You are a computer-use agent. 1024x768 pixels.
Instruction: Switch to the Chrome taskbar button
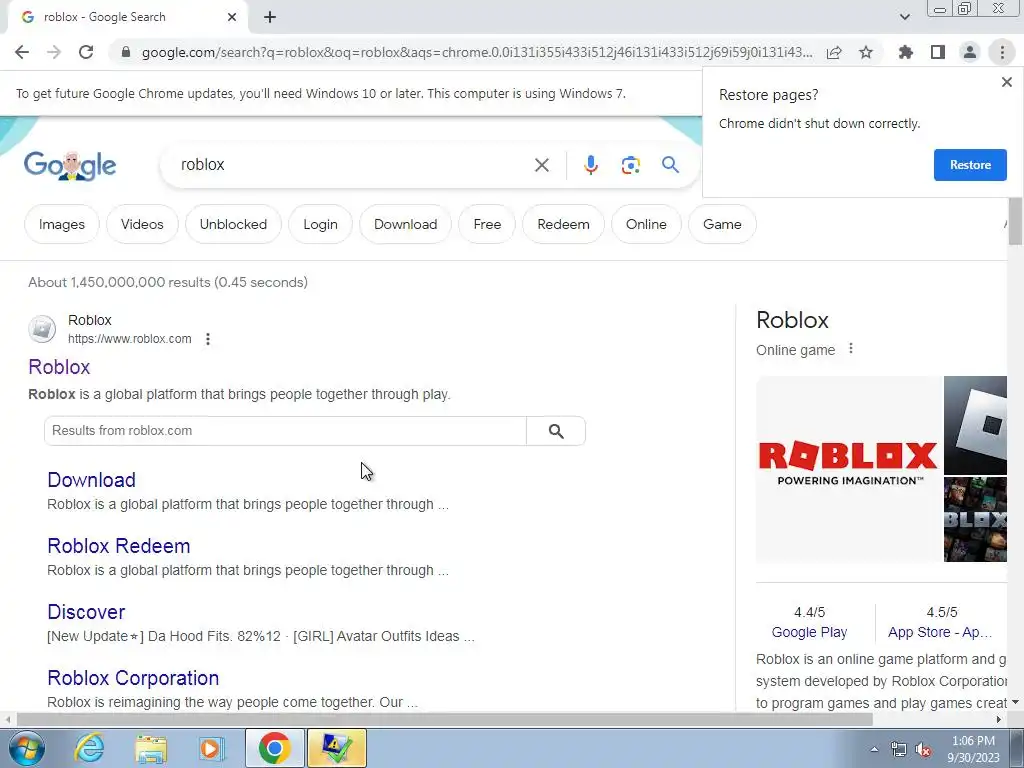pos(274,748)
